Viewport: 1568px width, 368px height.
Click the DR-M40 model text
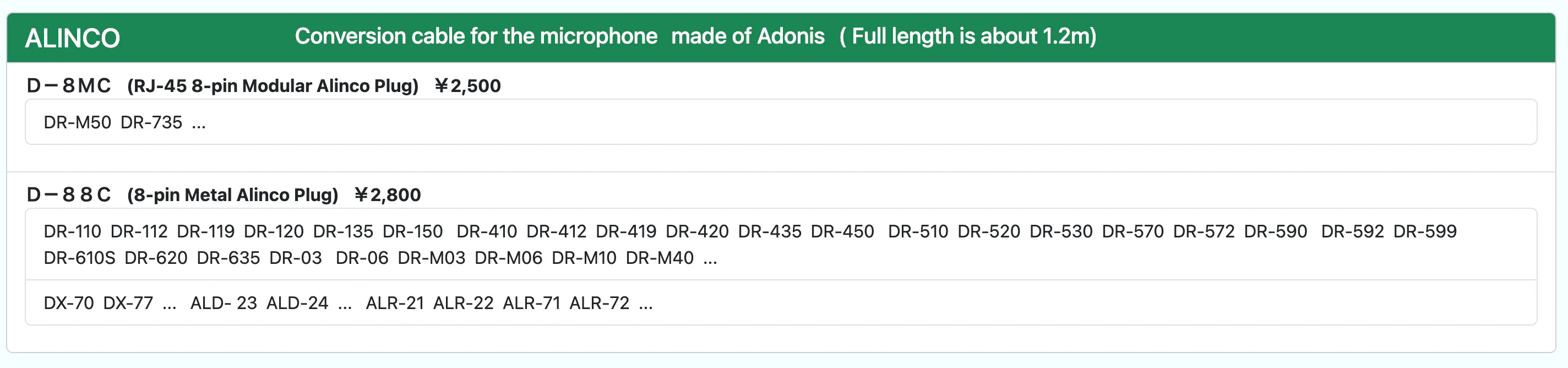[x=660, y=258]
